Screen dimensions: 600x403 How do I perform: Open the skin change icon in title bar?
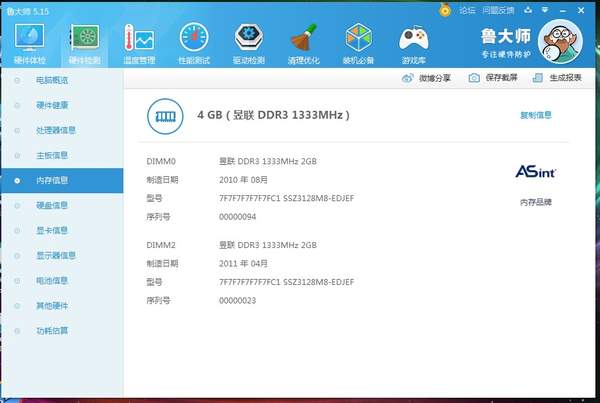528,10
